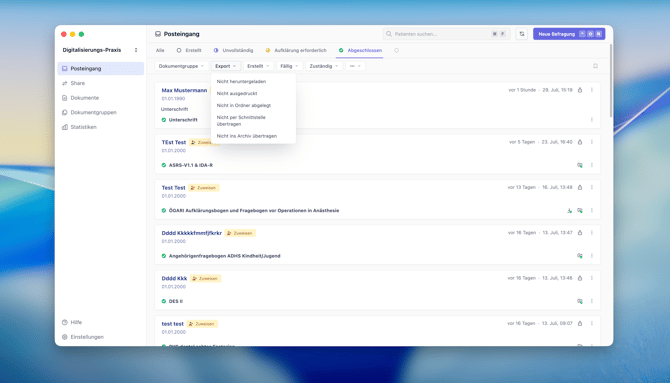
Task: Open patient Dddd Kkkkkfmmfjfkrkr
Action: click(x=191, y=233)
